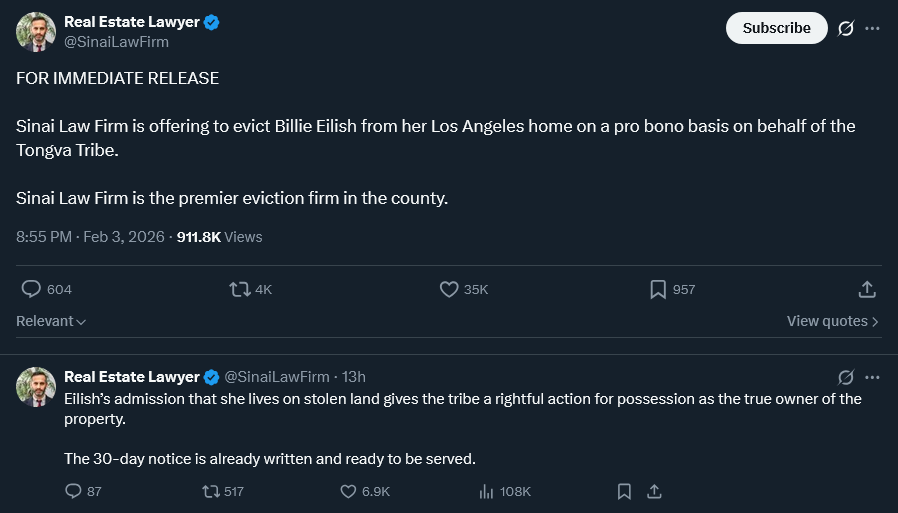Reply to the 30-day notice comment
898x513 pixels.
pyautogui.click(x=73, y=491)
